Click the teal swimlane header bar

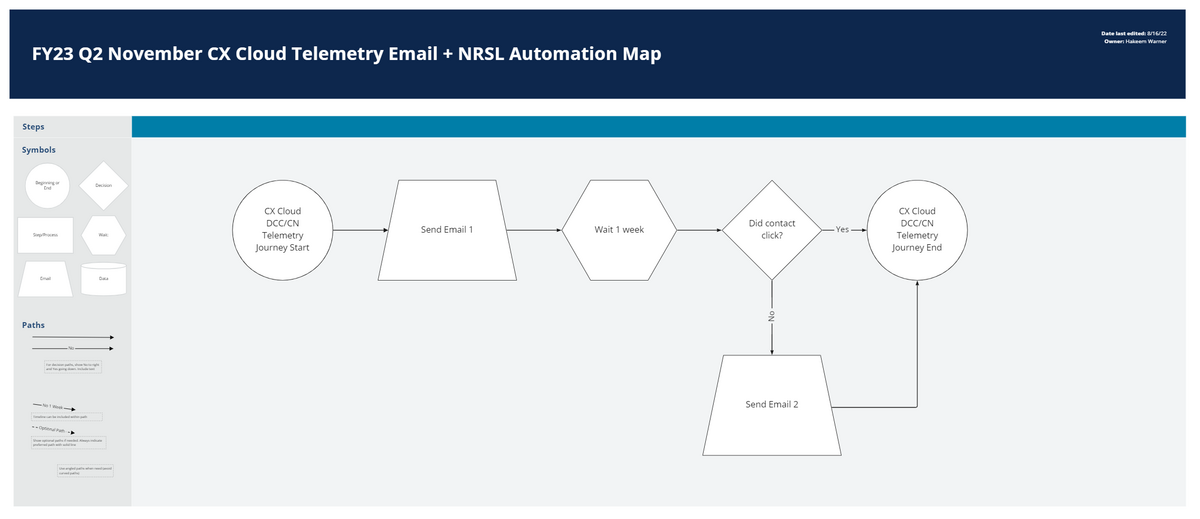(661, 127)
